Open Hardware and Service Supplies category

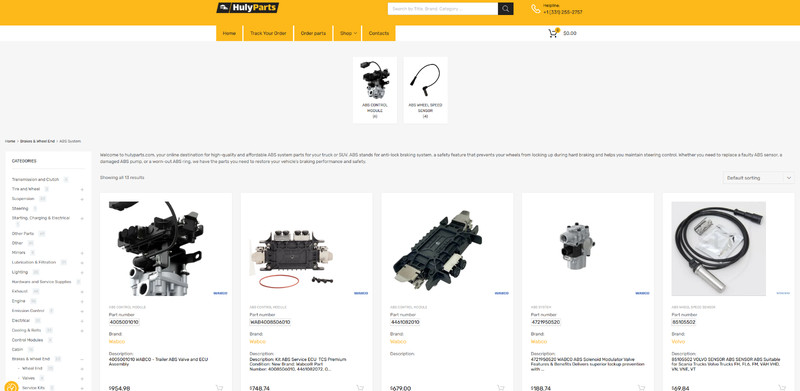tap(41, 282)
